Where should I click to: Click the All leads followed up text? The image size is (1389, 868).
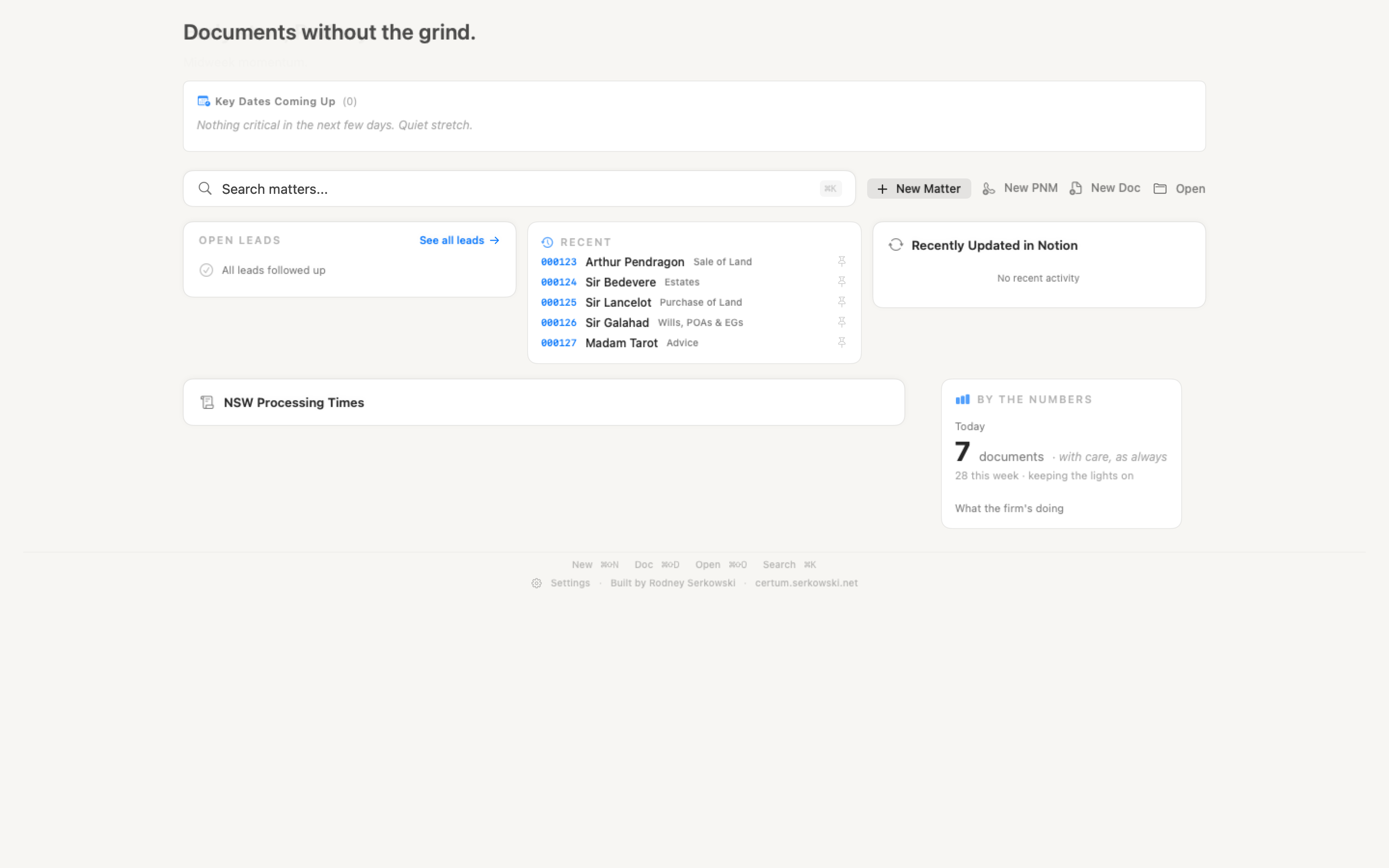[273, 270]
